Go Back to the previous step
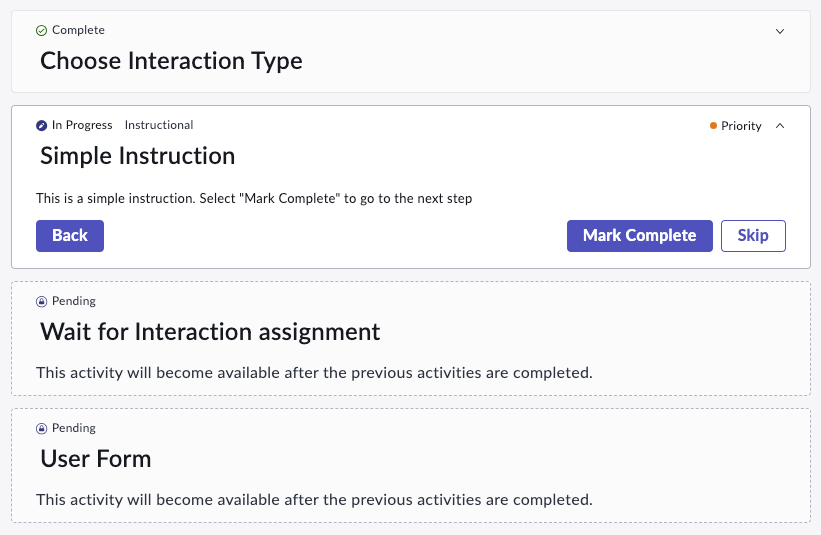This screenshot has height=535, width=821. [70, 236]
